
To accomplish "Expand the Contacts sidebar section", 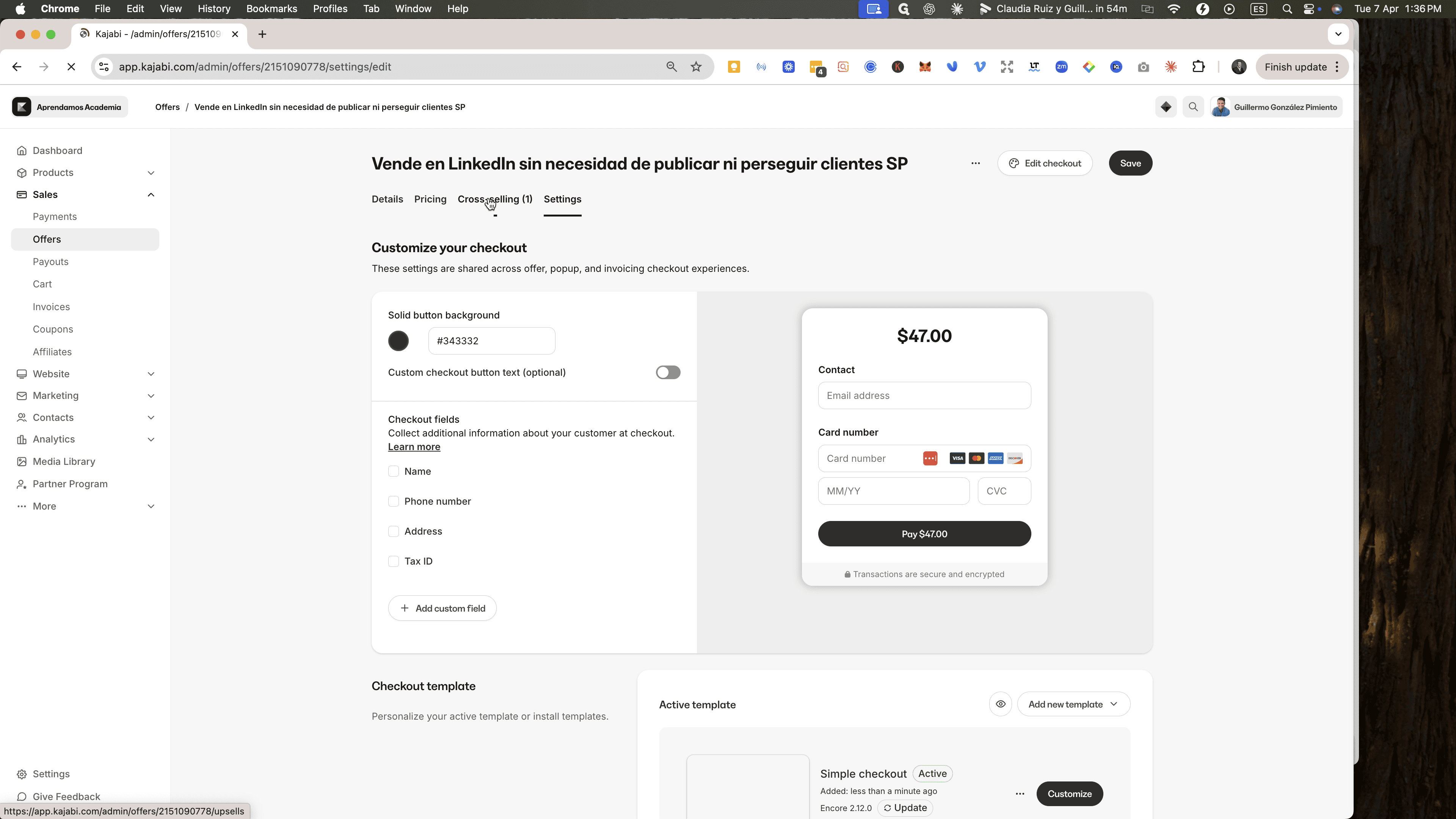I will [x=151, y=418].
